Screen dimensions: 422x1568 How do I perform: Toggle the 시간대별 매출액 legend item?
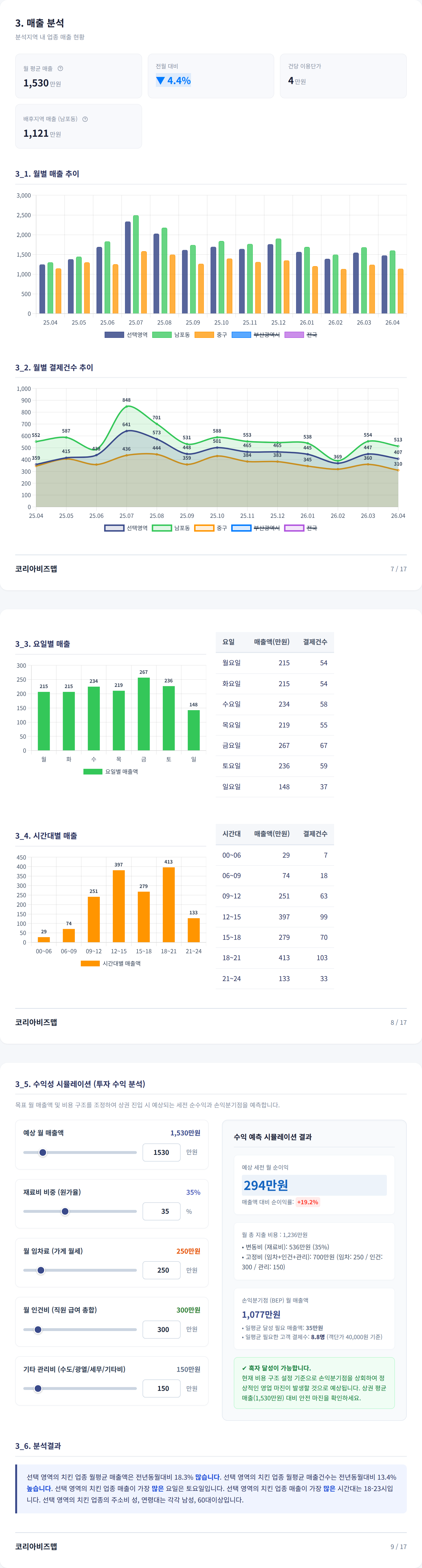[x=110, y=963]
